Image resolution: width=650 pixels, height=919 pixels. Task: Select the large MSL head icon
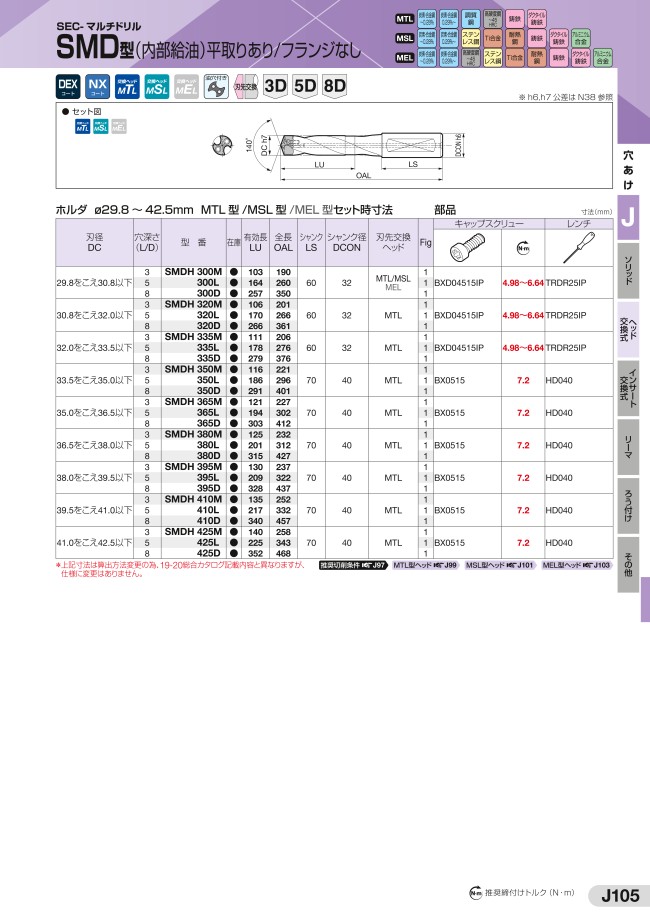[x=156, y=86]
